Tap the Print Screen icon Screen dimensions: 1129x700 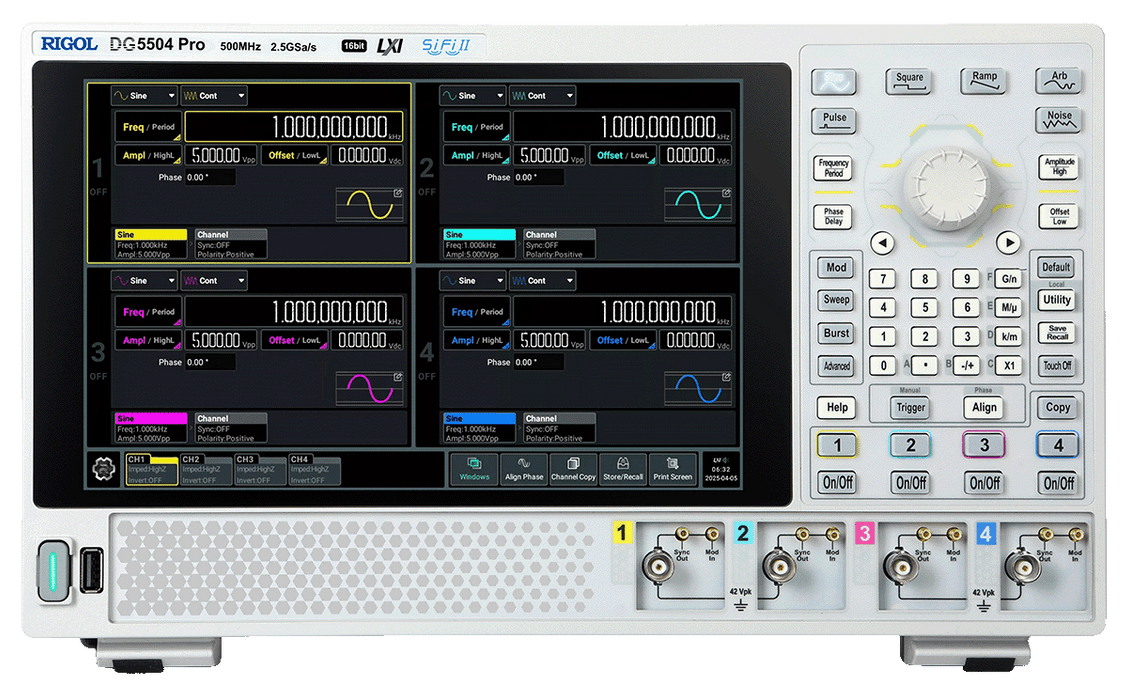[673, 470]
